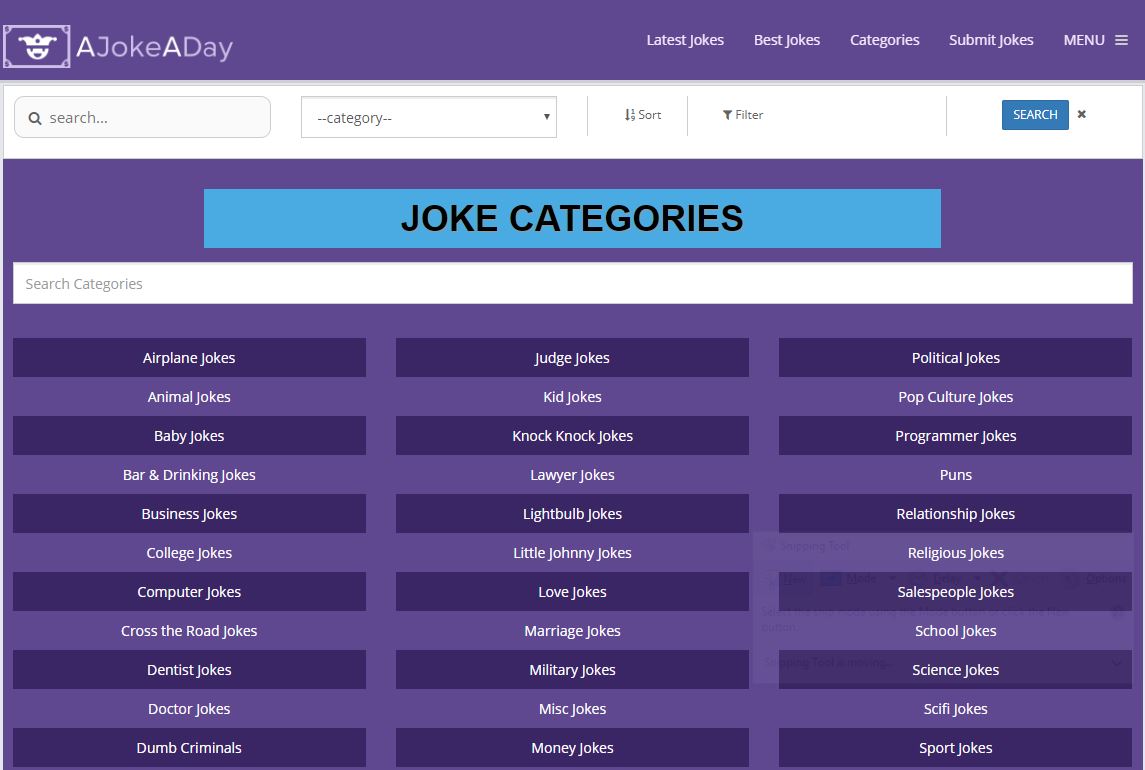Select "Latest Jokes" in the navigation
This screenshot has height=770, width=1145.
(x=685, y=40)
